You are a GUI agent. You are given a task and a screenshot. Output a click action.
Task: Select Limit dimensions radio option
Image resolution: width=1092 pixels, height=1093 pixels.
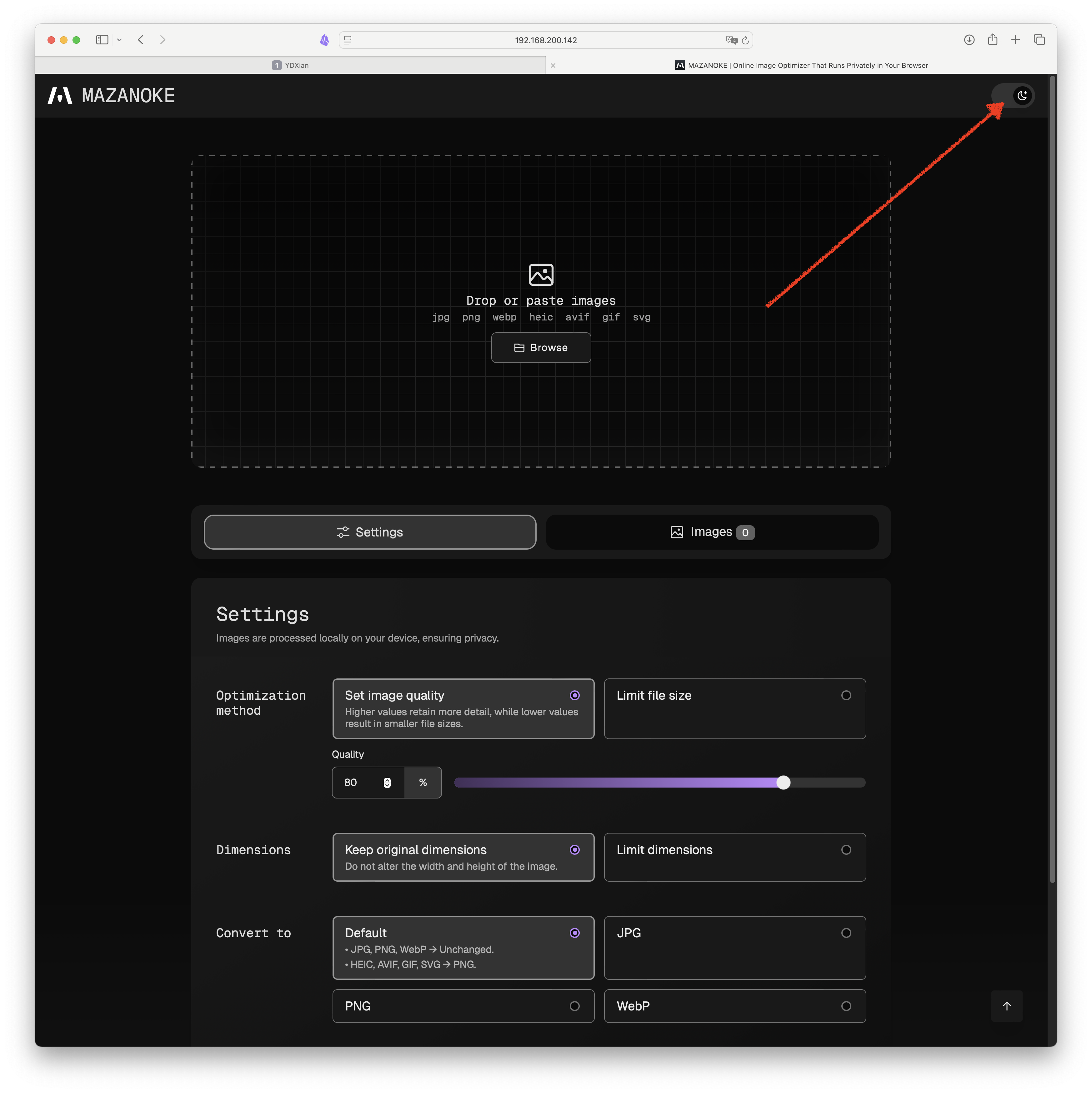(x=734, y=857)
